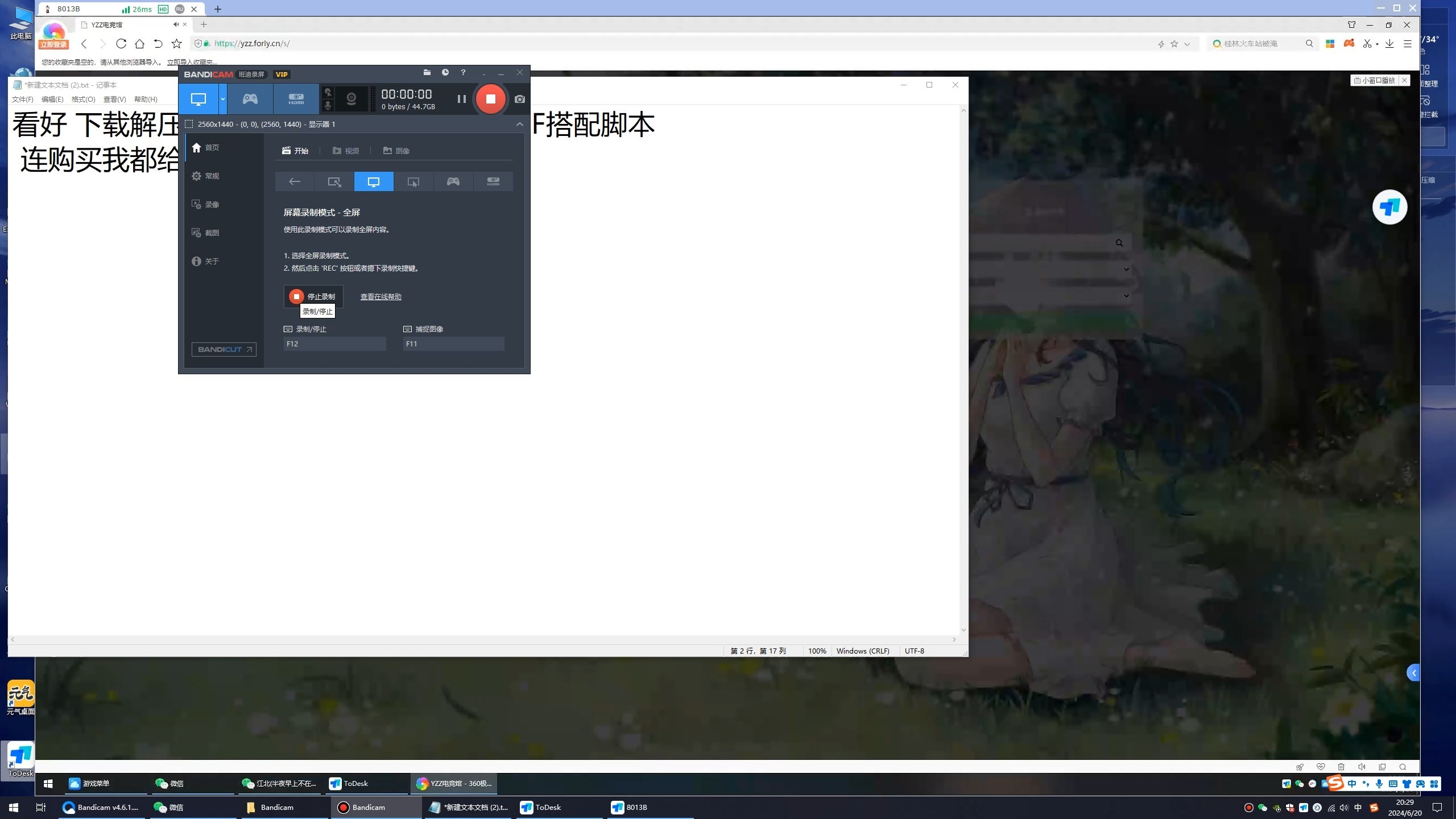Image resolution: width=1456 pixels, height=819 pixels.
Task: Open notification center in tray
Action: (1437, 808)
